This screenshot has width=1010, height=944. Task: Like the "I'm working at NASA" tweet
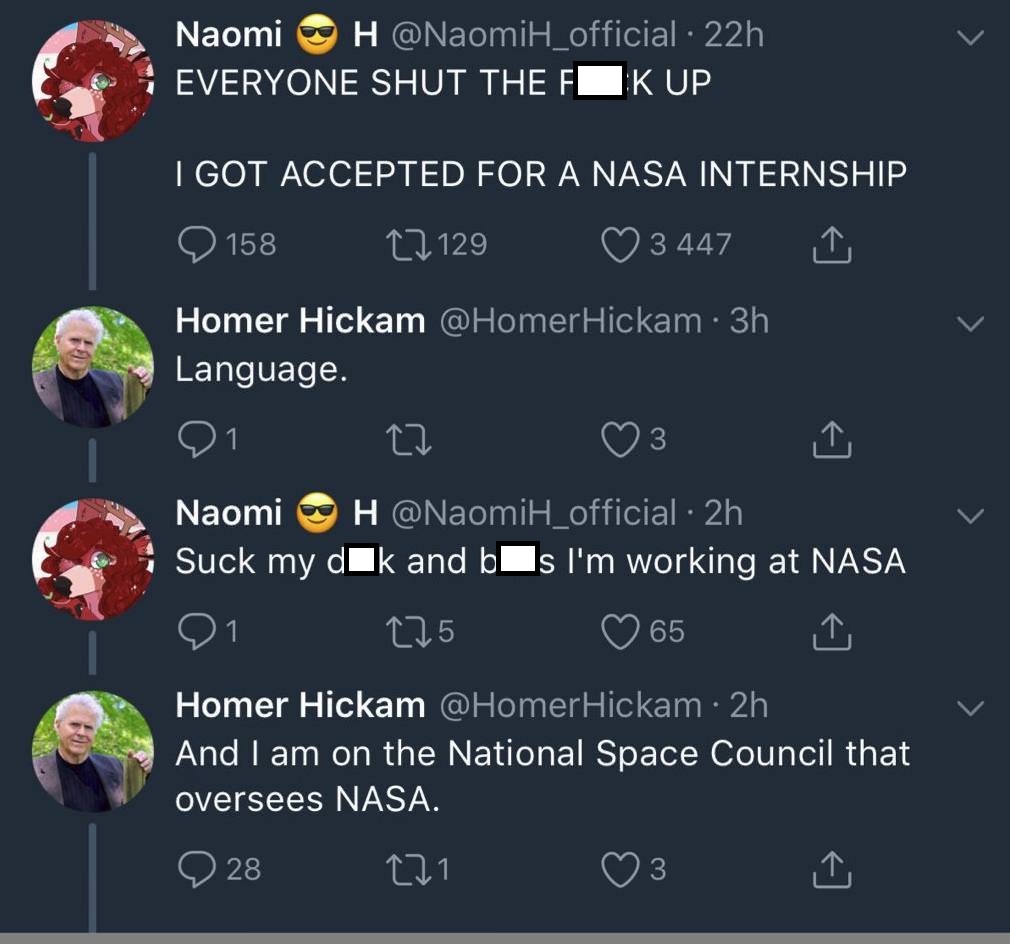click(x=620, y=632)
